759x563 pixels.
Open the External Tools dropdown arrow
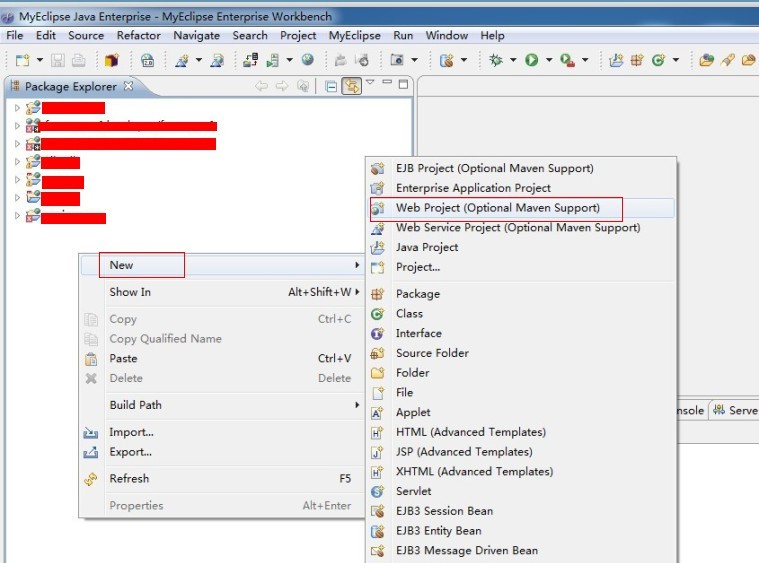[585, 60]
